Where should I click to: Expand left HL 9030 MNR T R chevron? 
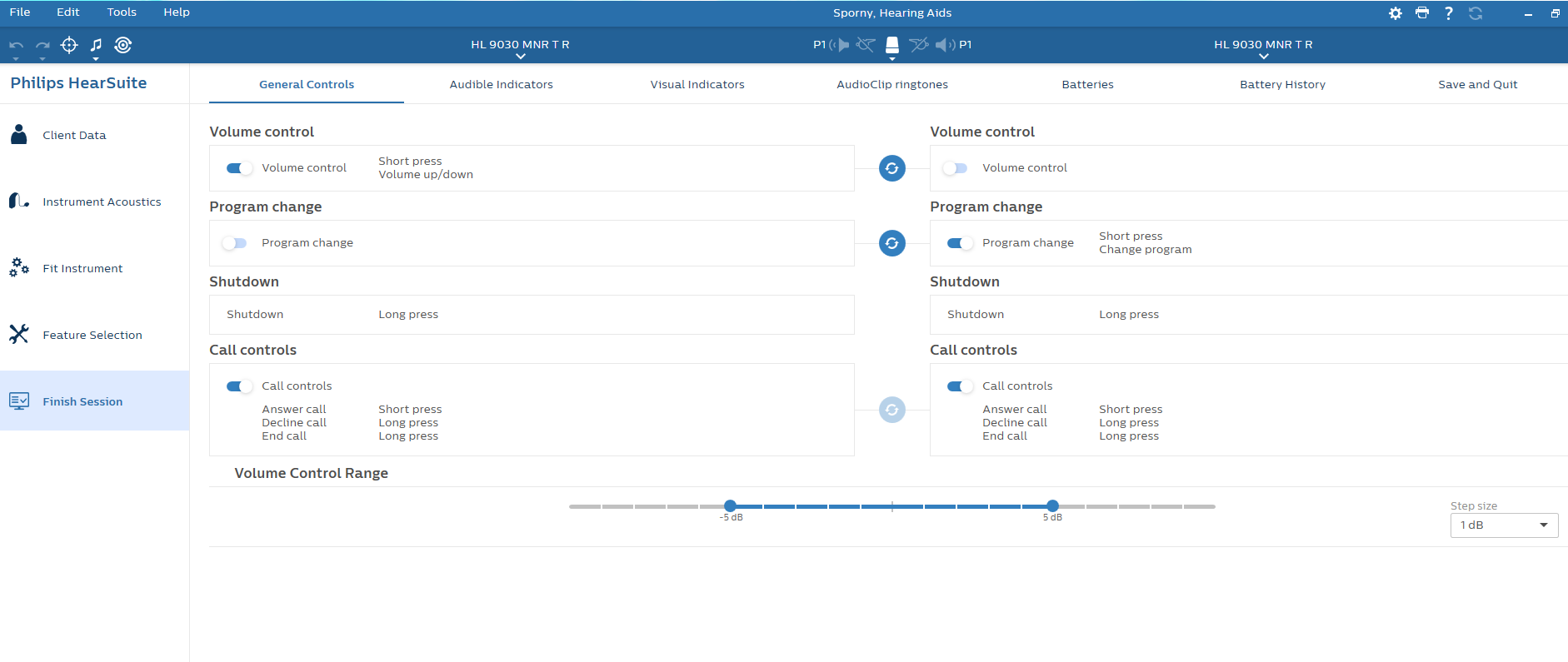point(521,57)
